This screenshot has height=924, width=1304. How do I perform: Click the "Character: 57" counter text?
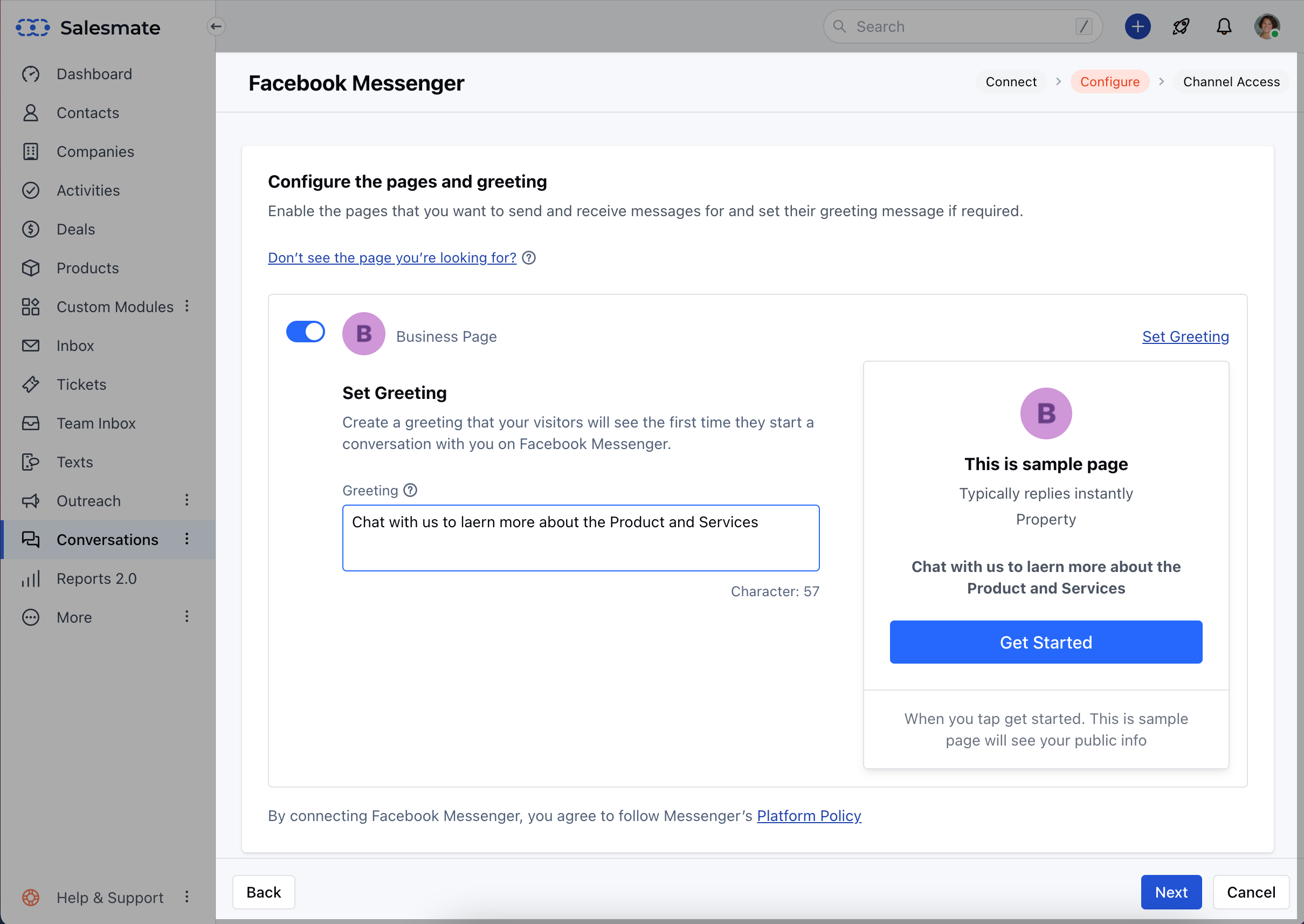click(x=775, y=591)
